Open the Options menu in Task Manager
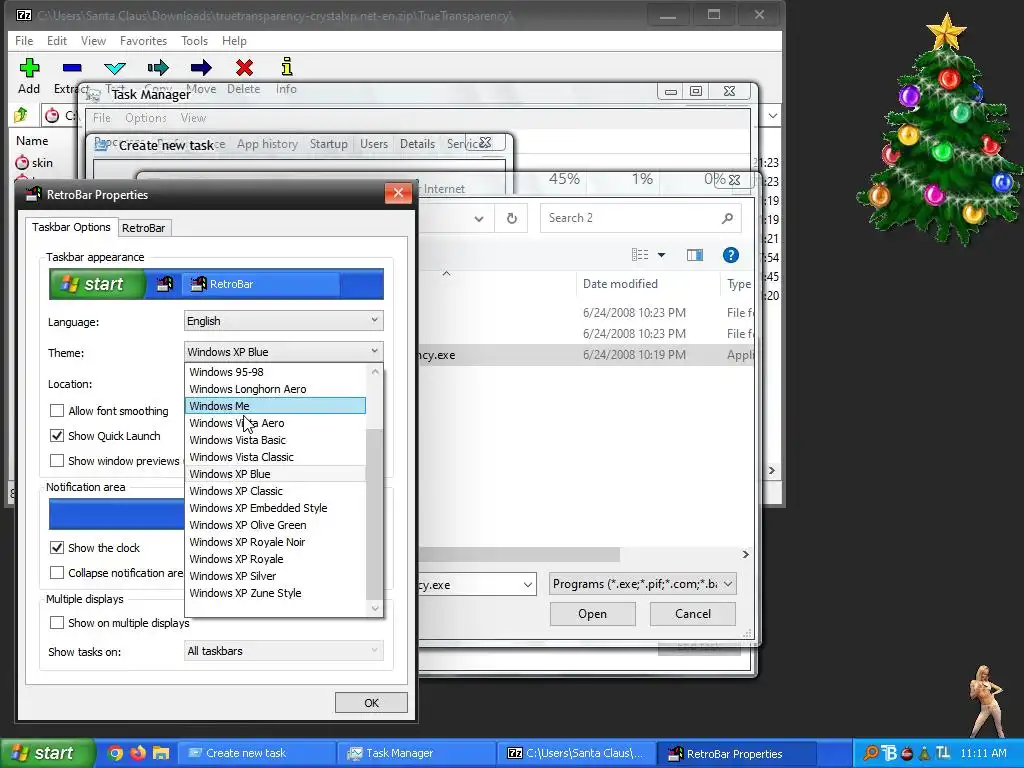Image resolution: width=1024 pixels, height=768 pixels. click(146, 118)
